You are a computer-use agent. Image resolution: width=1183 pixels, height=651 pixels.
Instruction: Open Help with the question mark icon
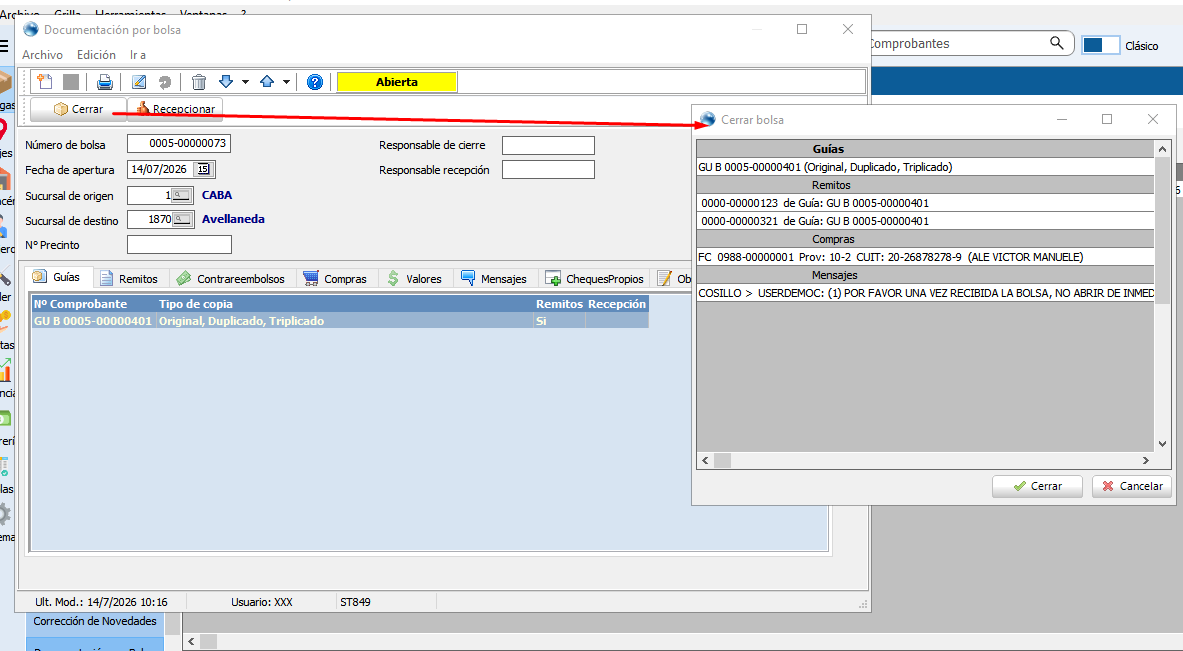click(315, 81)
